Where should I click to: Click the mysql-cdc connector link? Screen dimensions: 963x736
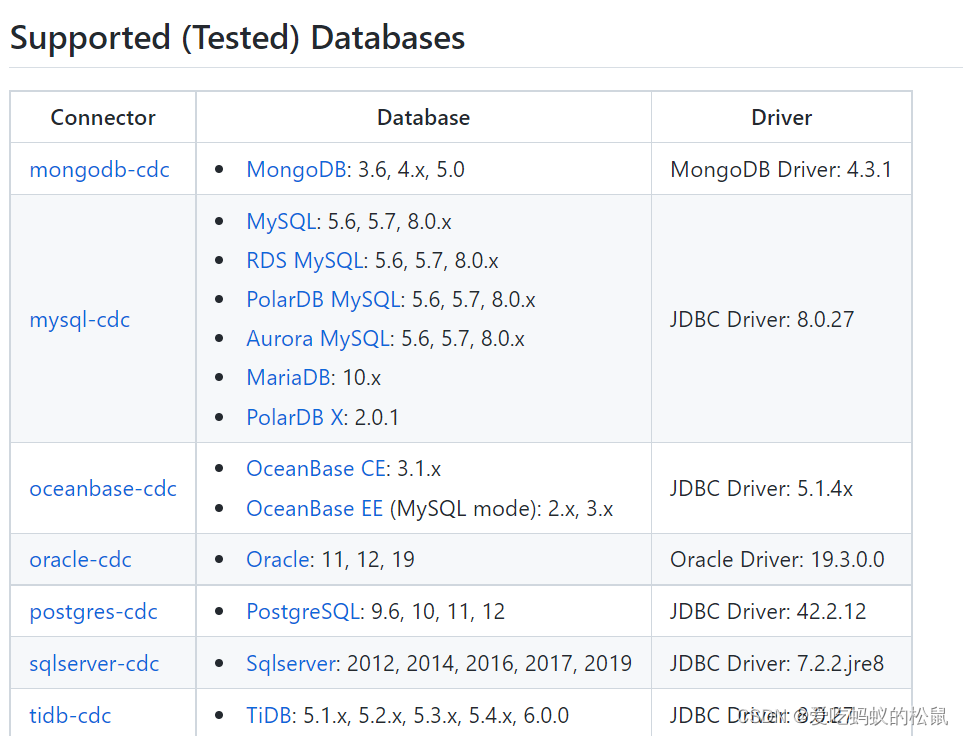tap(80, 320)
